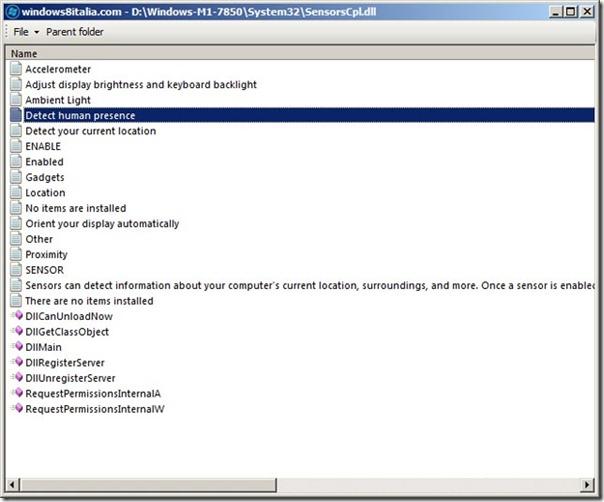Select DllGetClassObject export entry

[x=67, y=332]
